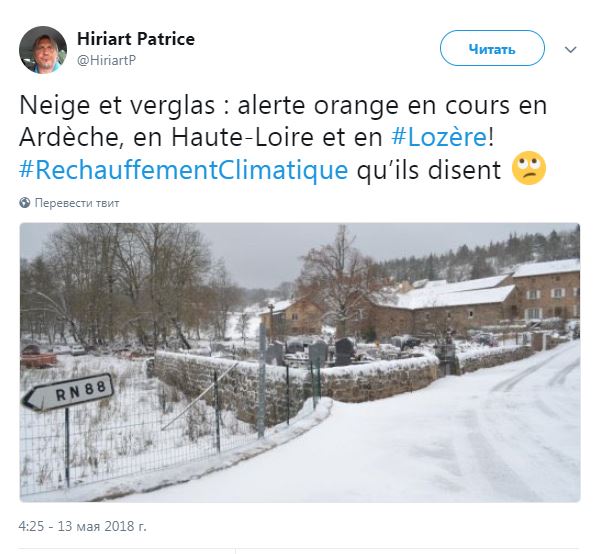Open the #RechauffementClimatique hashtag
598x554 pixels.
[183, 170]
